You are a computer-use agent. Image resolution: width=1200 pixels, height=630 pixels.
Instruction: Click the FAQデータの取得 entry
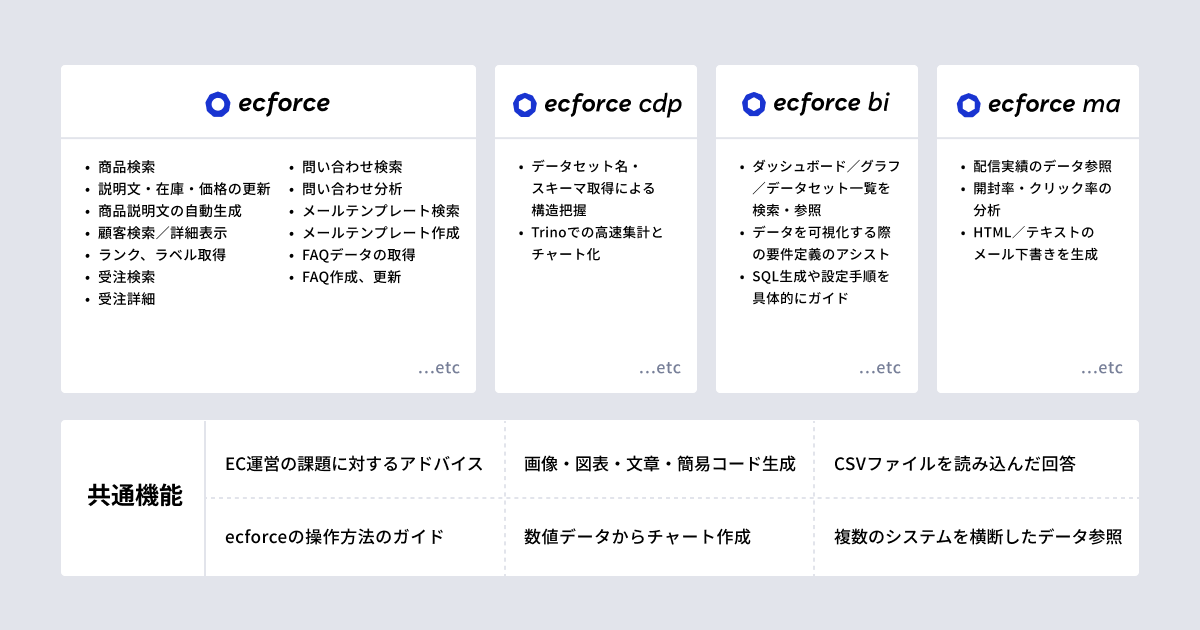click(358, 255)
